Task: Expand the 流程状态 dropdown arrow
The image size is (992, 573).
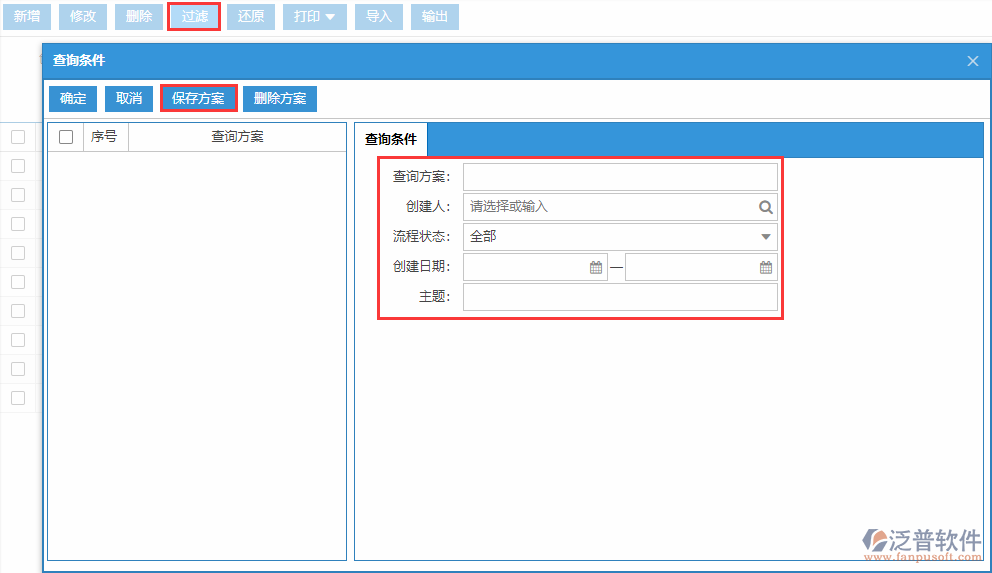Action: pyautogui.click(x=766, y=237)
